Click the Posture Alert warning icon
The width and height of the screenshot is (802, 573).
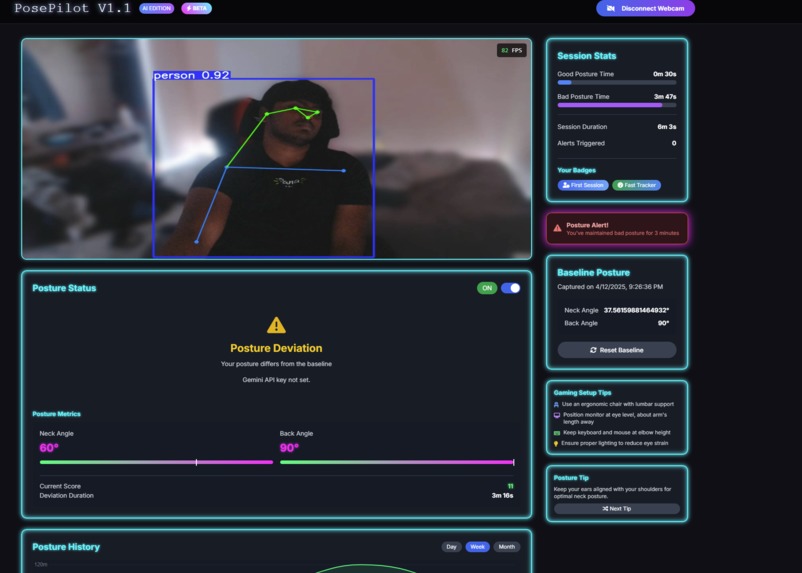click(558, 228)
